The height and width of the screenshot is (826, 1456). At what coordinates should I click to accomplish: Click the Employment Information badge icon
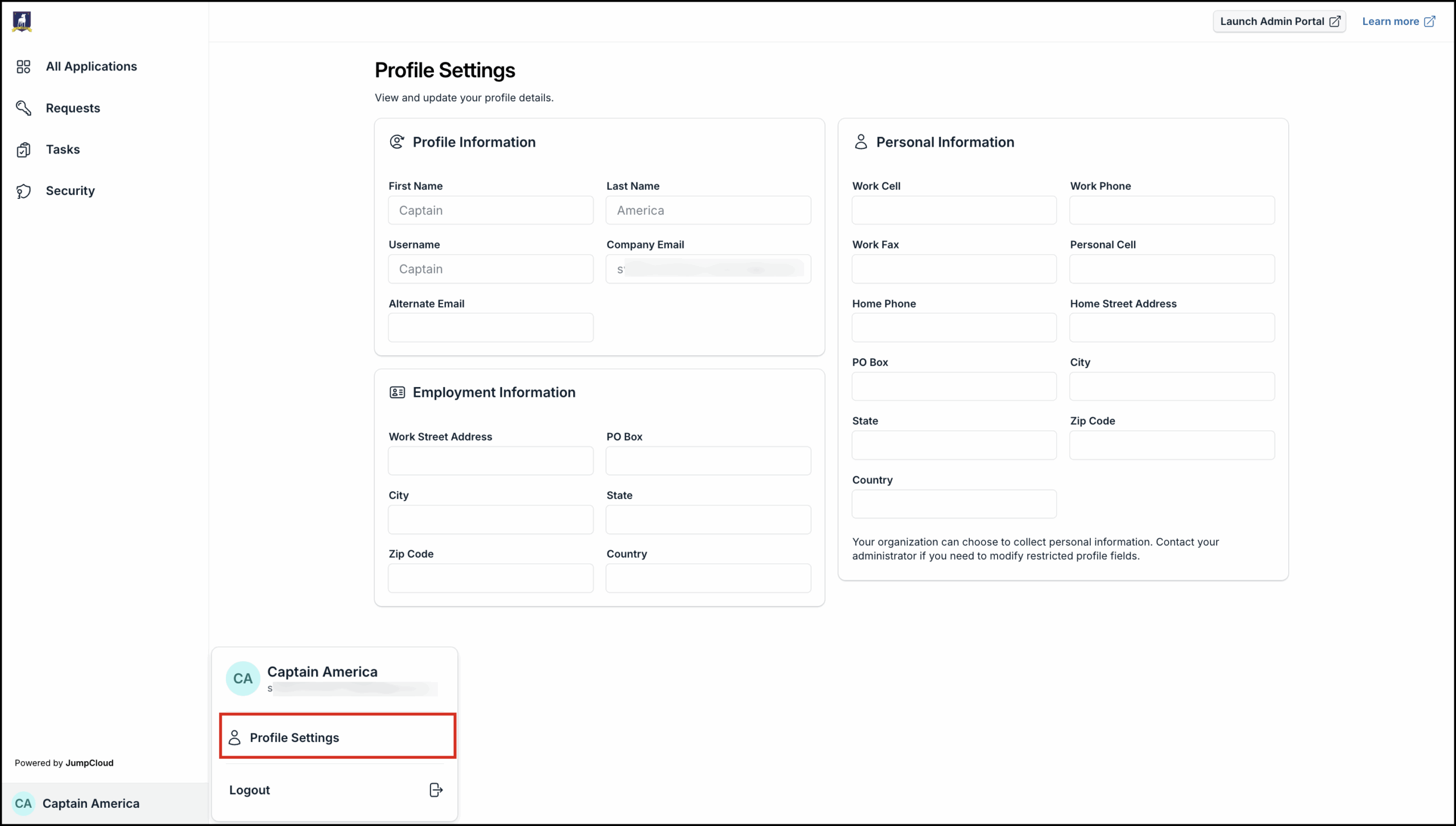click(x=397, y=392)
